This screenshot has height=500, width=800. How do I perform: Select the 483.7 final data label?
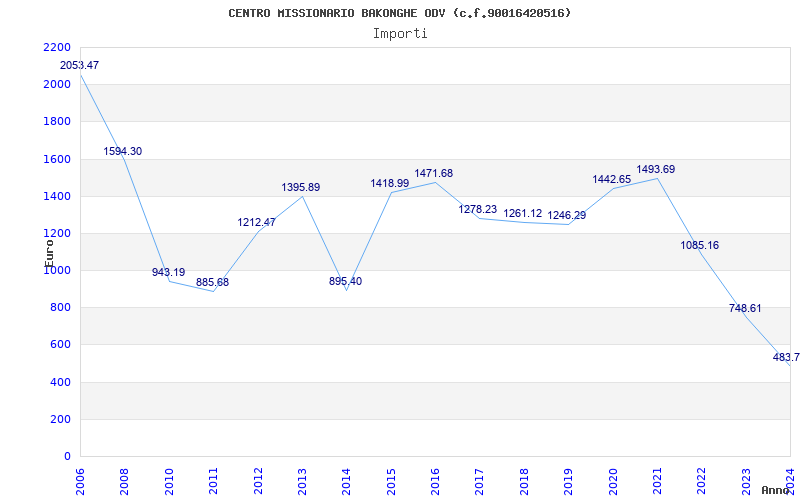(x=786, y=357)
